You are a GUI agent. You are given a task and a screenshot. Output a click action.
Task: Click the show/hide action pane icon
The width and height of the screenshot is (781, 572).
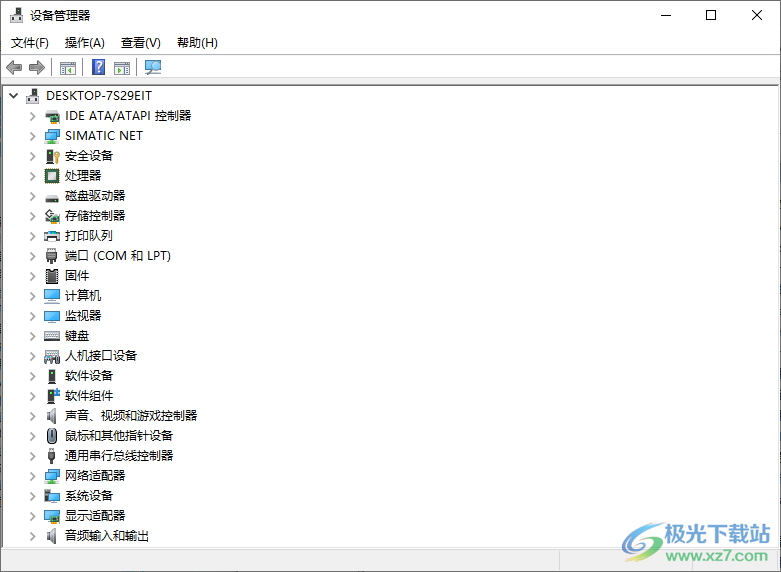click(122, 68)
